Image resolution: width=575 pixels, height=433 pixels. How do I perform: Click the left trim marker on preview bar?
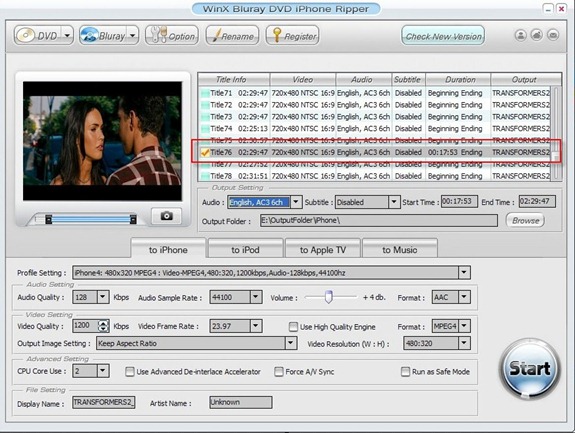48,219
